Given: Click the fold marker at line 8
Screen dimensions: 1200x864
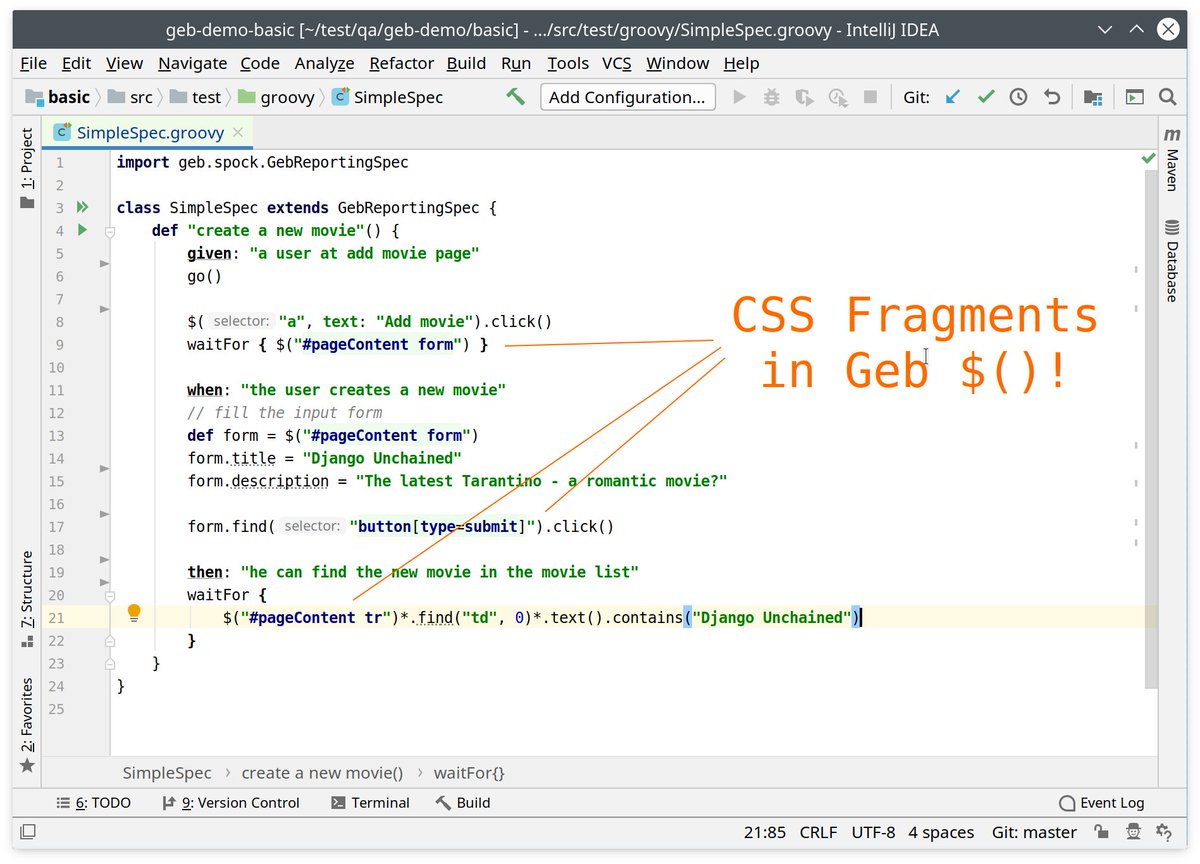Looking at the screenshot, I should click(x=104, y=310).
